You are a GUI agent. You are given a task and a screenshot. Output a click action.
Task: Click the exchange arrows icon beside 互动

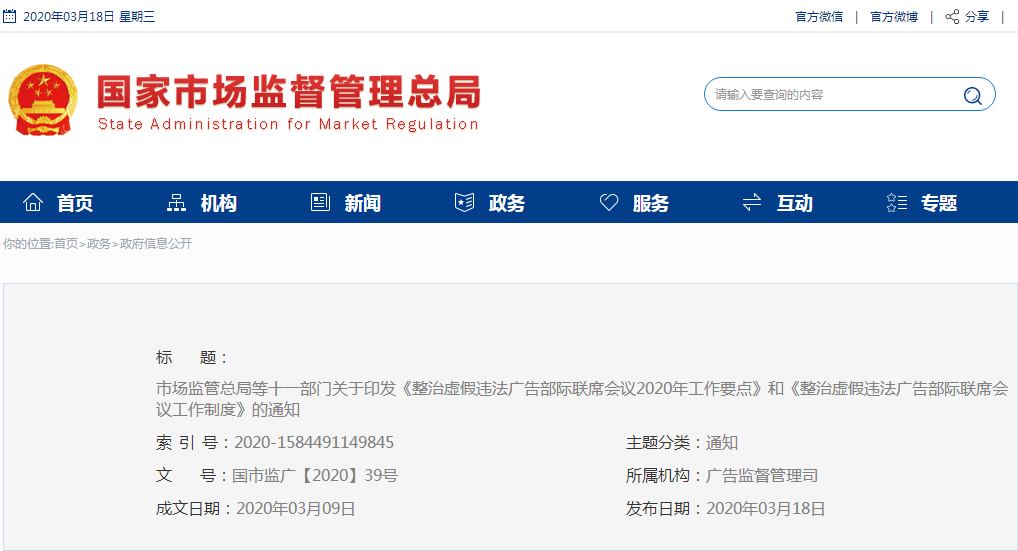(x=752, y=202)
